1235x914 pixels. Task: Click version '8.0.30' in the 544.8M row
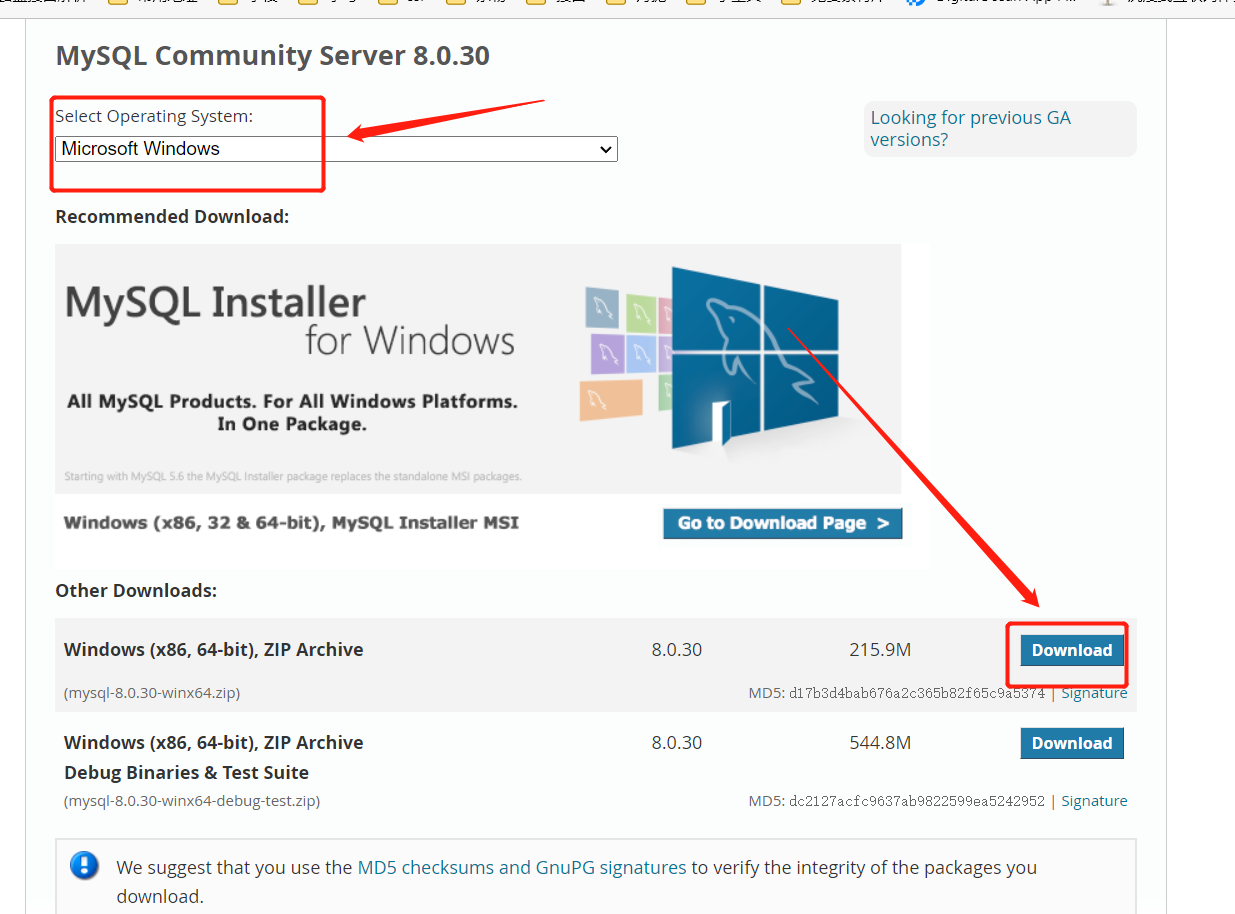[x=677, y=743]
